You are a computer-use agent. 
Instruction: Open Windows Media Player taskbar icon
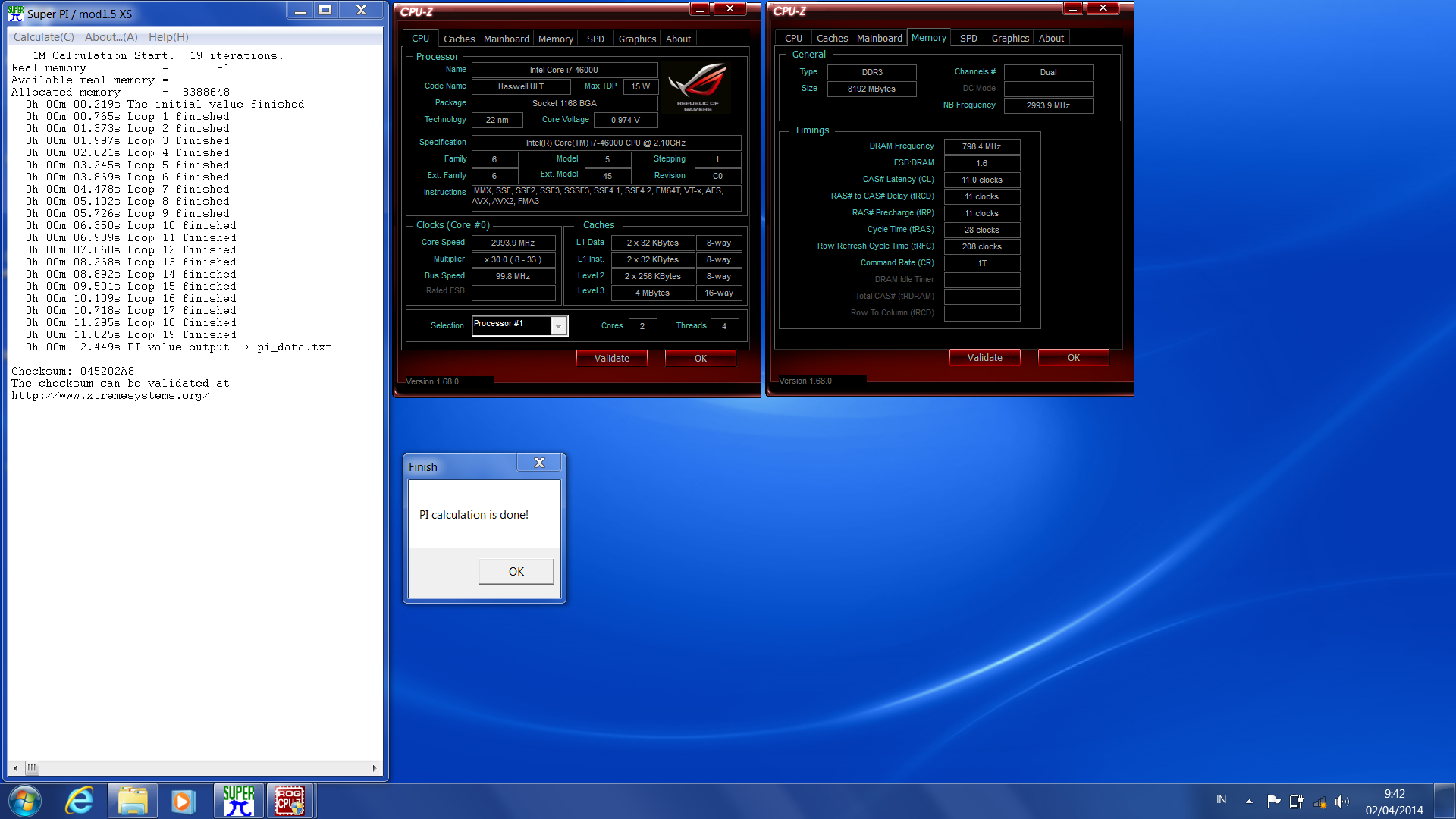tap(184, 802)
